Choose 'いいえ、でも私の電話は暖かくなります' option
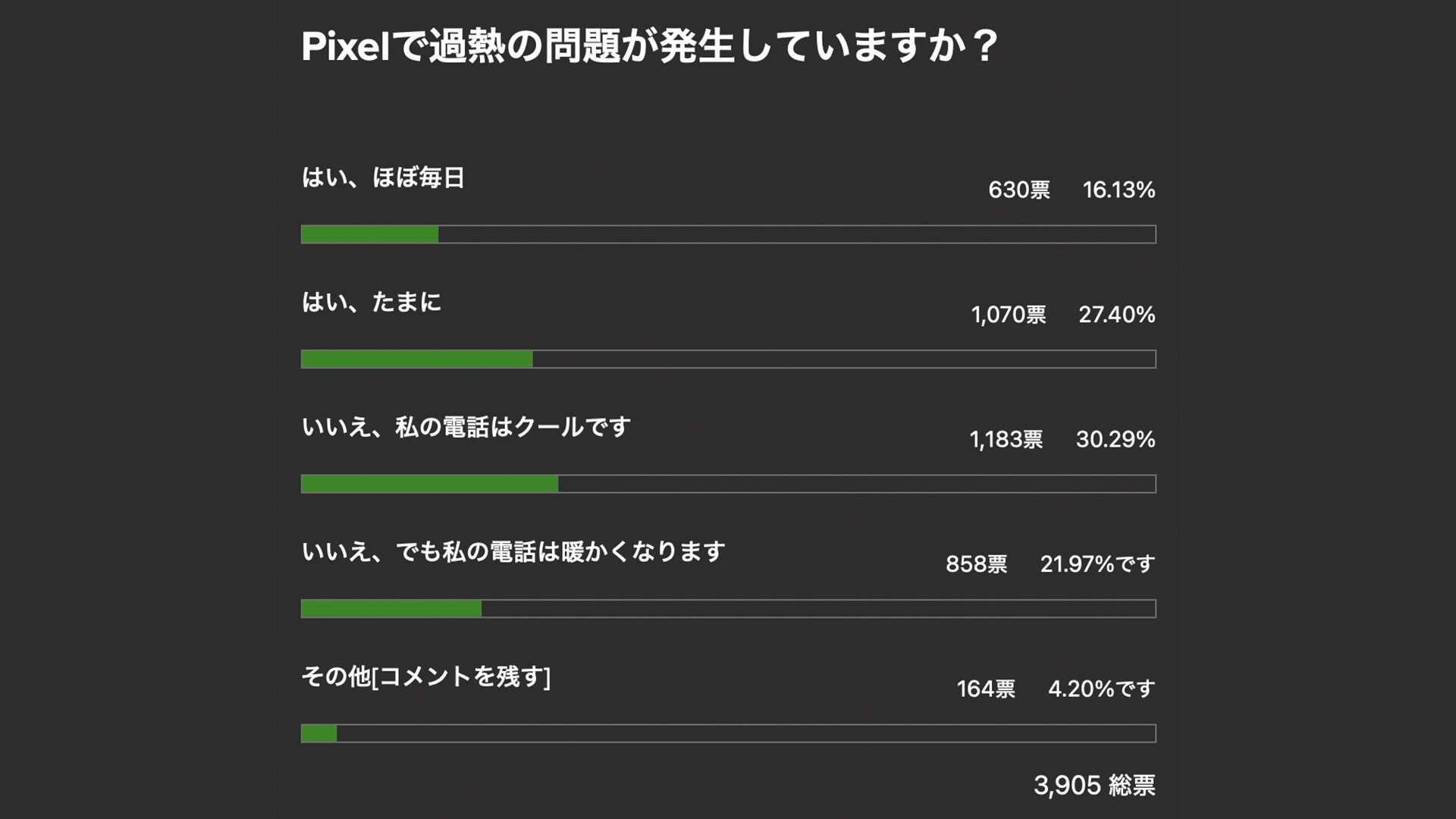Screen dimensions: 1456x819 coord(513,552)
